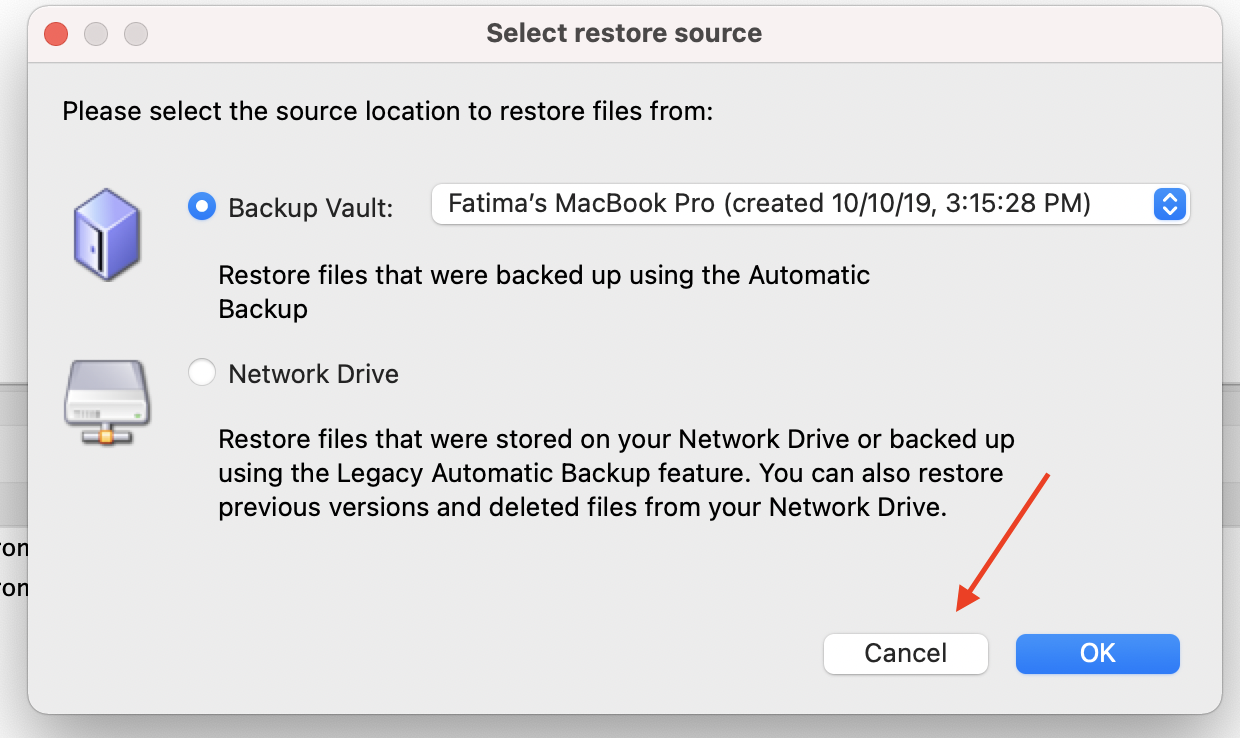This screenshot has height=738, width=1240.
Task: Click the Automatic Backup description text
Action: [x=544, y=292]
